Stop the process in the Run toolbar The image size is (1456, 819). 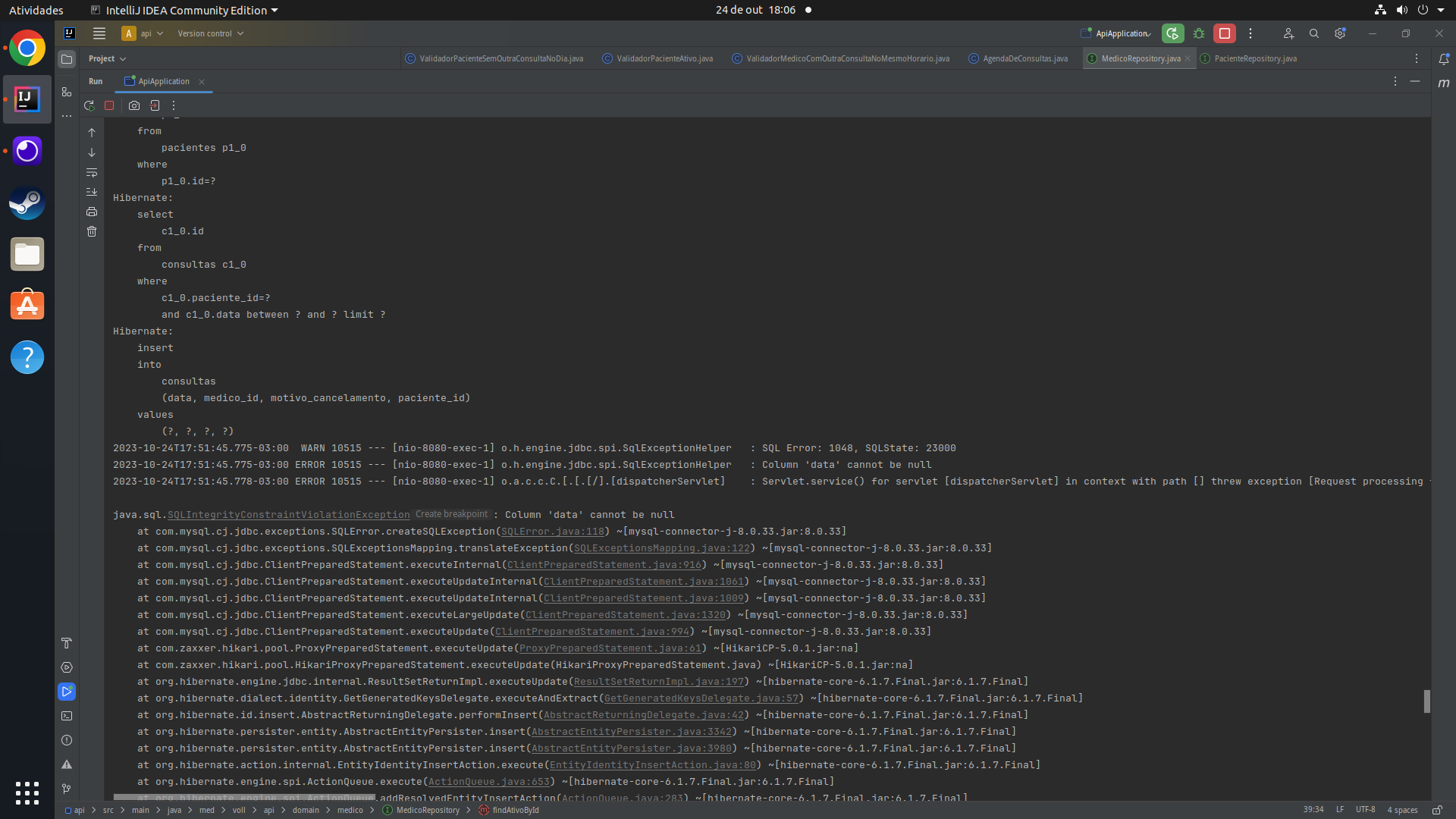tap(109, 105)
